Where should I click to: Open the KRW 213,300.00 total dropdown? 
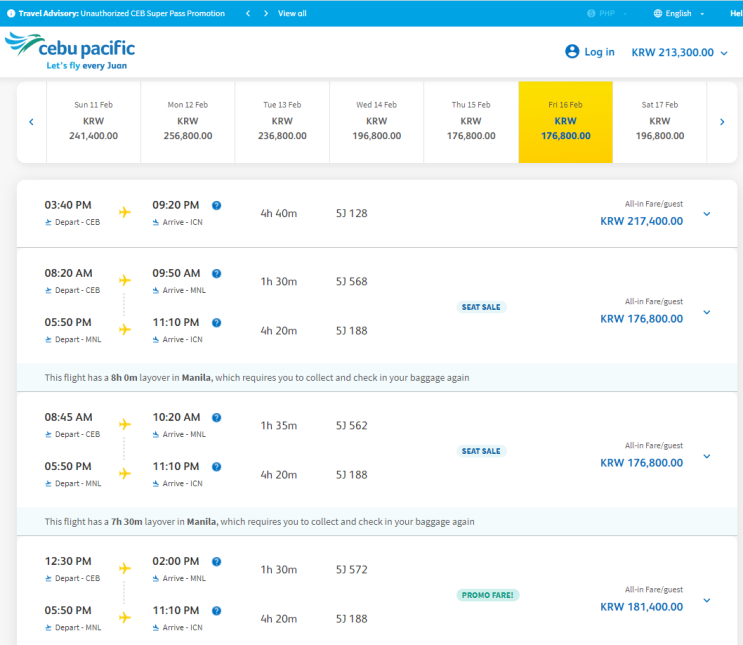click(680, 52)
